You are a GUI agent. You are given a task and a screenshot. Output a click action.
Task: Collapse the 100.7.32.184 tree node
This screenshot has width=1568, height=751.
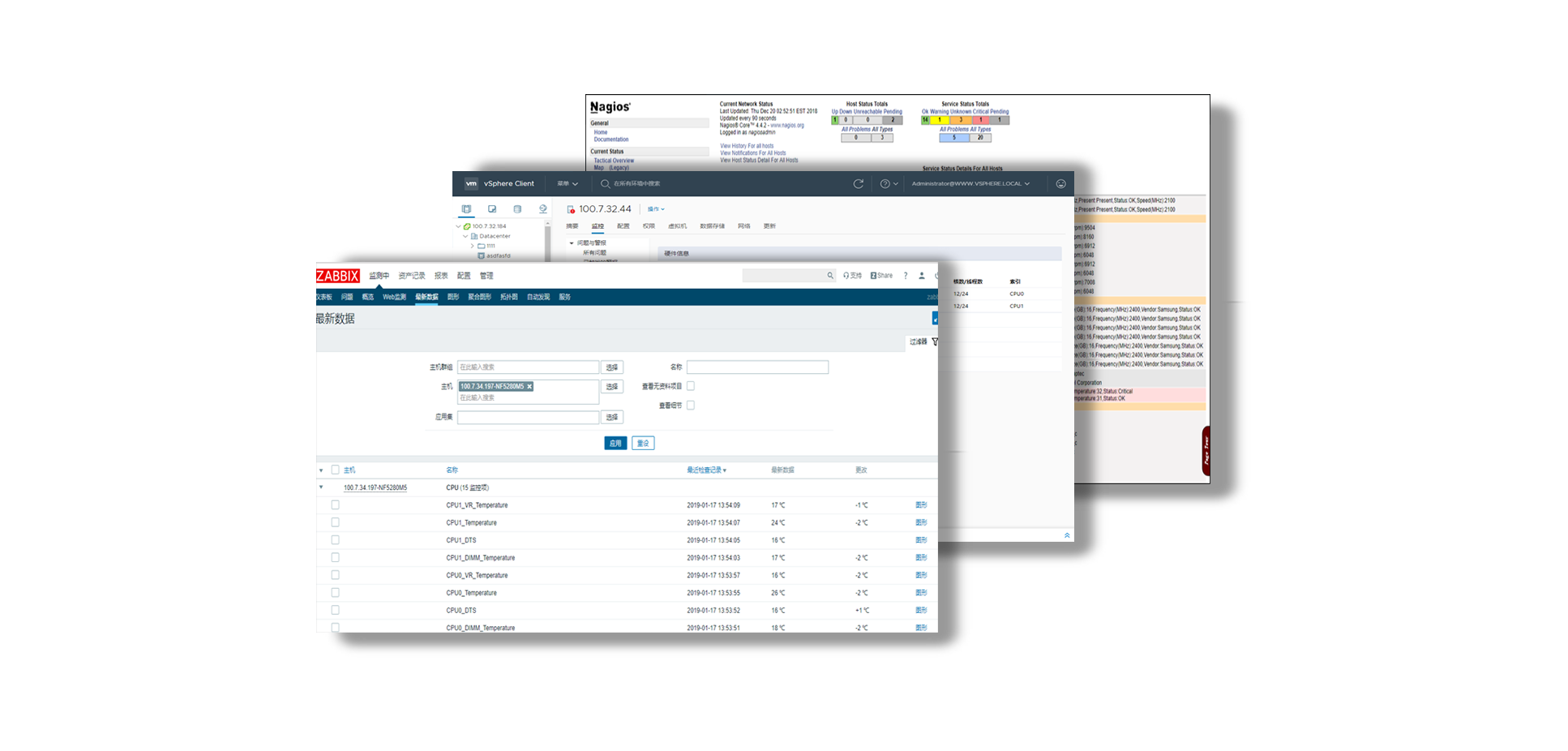[x=459, y=226]
